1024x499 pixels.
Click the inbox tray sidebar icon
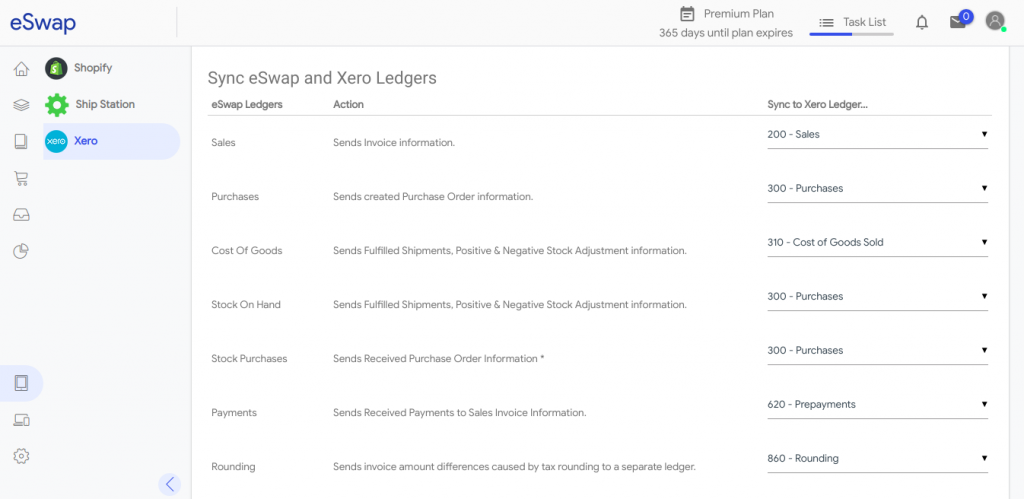(x=21, y=214)
